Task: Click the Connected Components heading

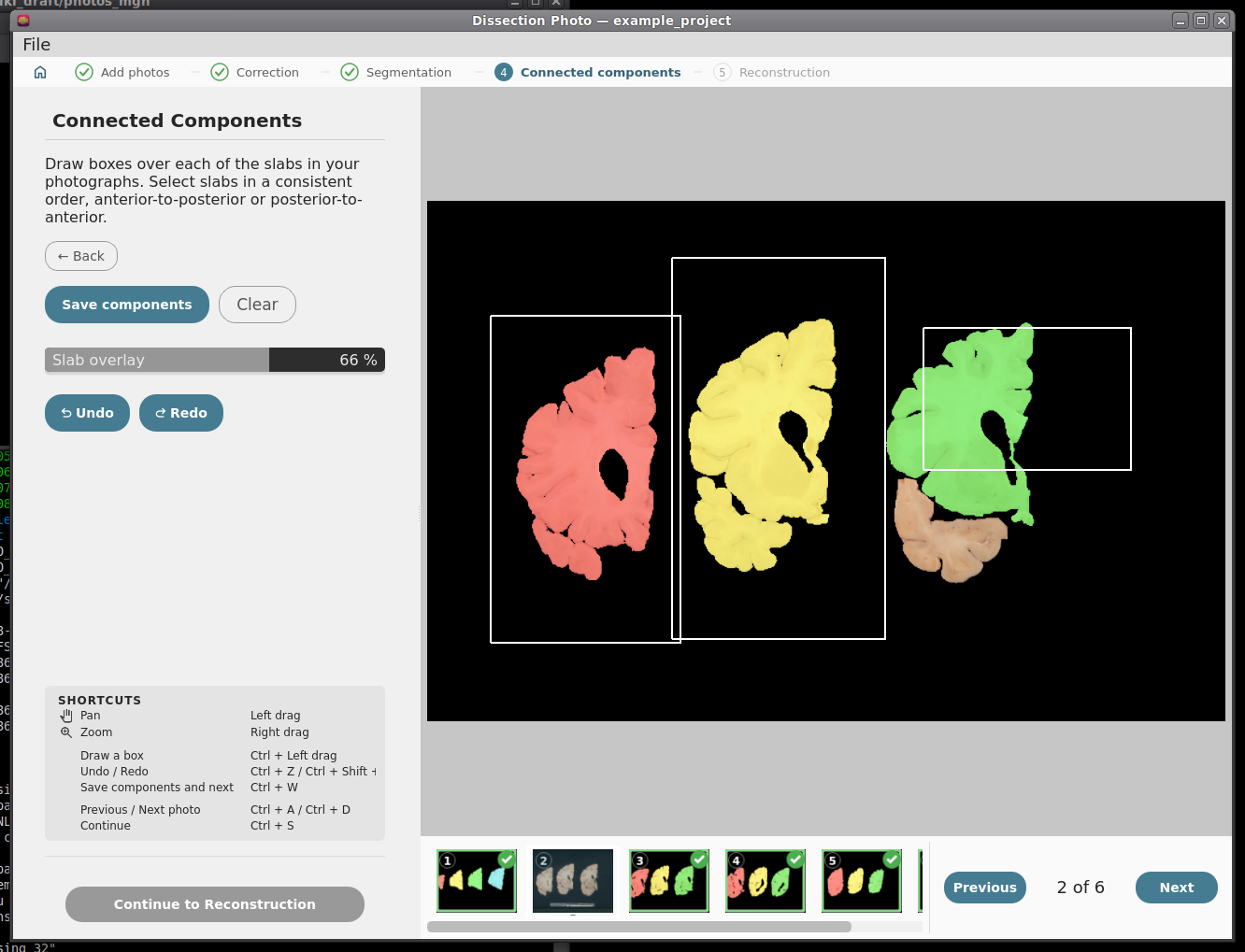Action: [x=178, y=121]
